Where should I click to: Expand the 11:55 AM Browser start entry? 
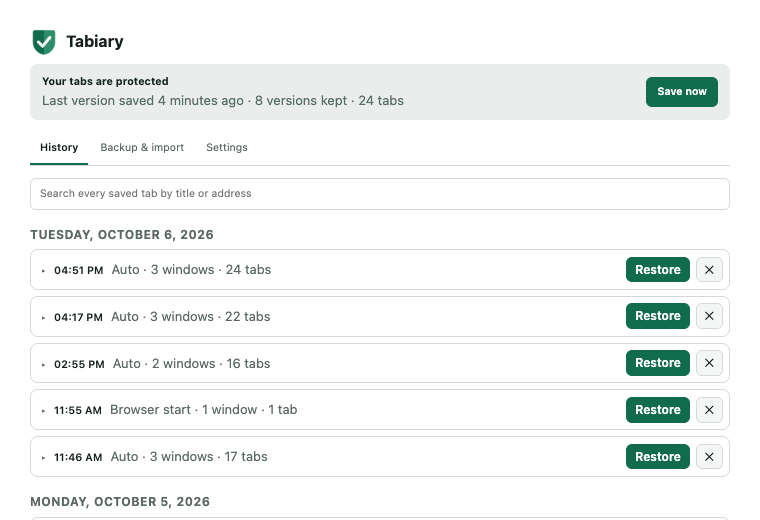[43, 410]
